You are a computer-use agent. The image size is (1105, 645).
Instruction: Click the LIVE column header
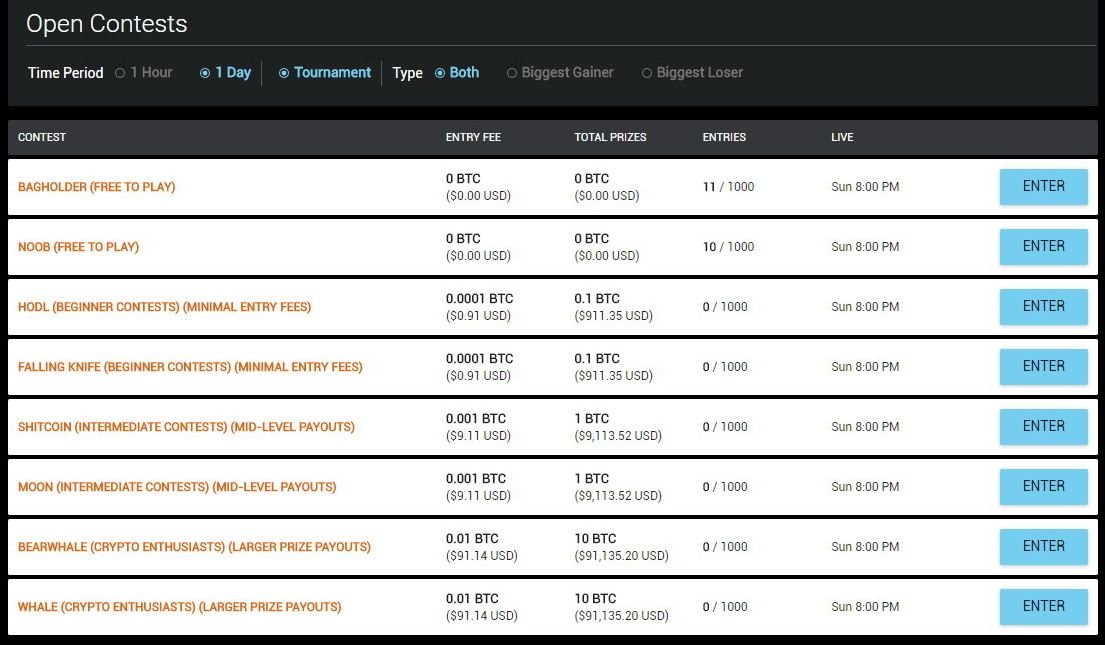click(x=842, y=137)
